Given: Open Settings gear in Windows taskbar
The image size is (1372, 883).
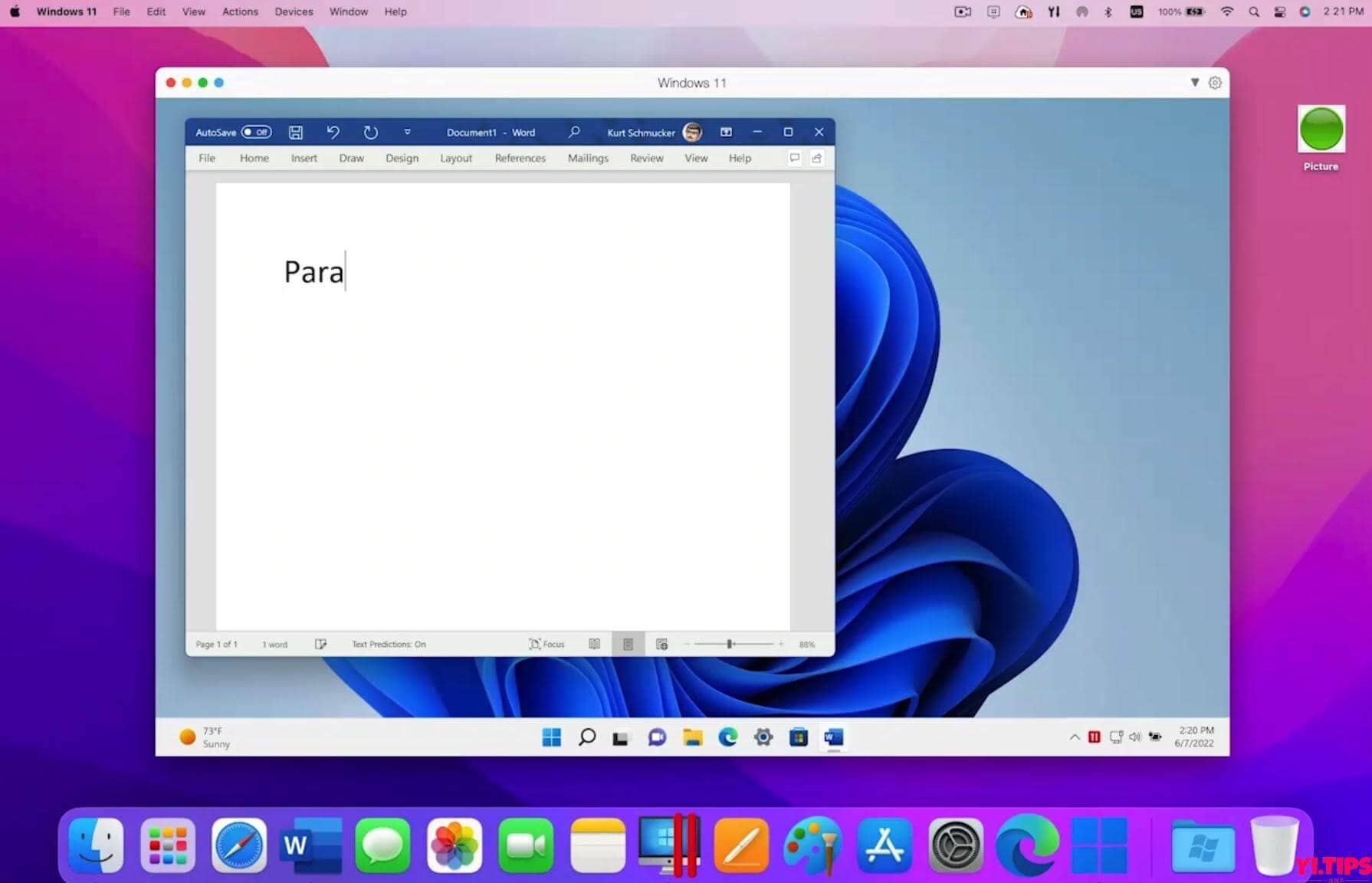Looking at the screenshot, I should (763, 737).
